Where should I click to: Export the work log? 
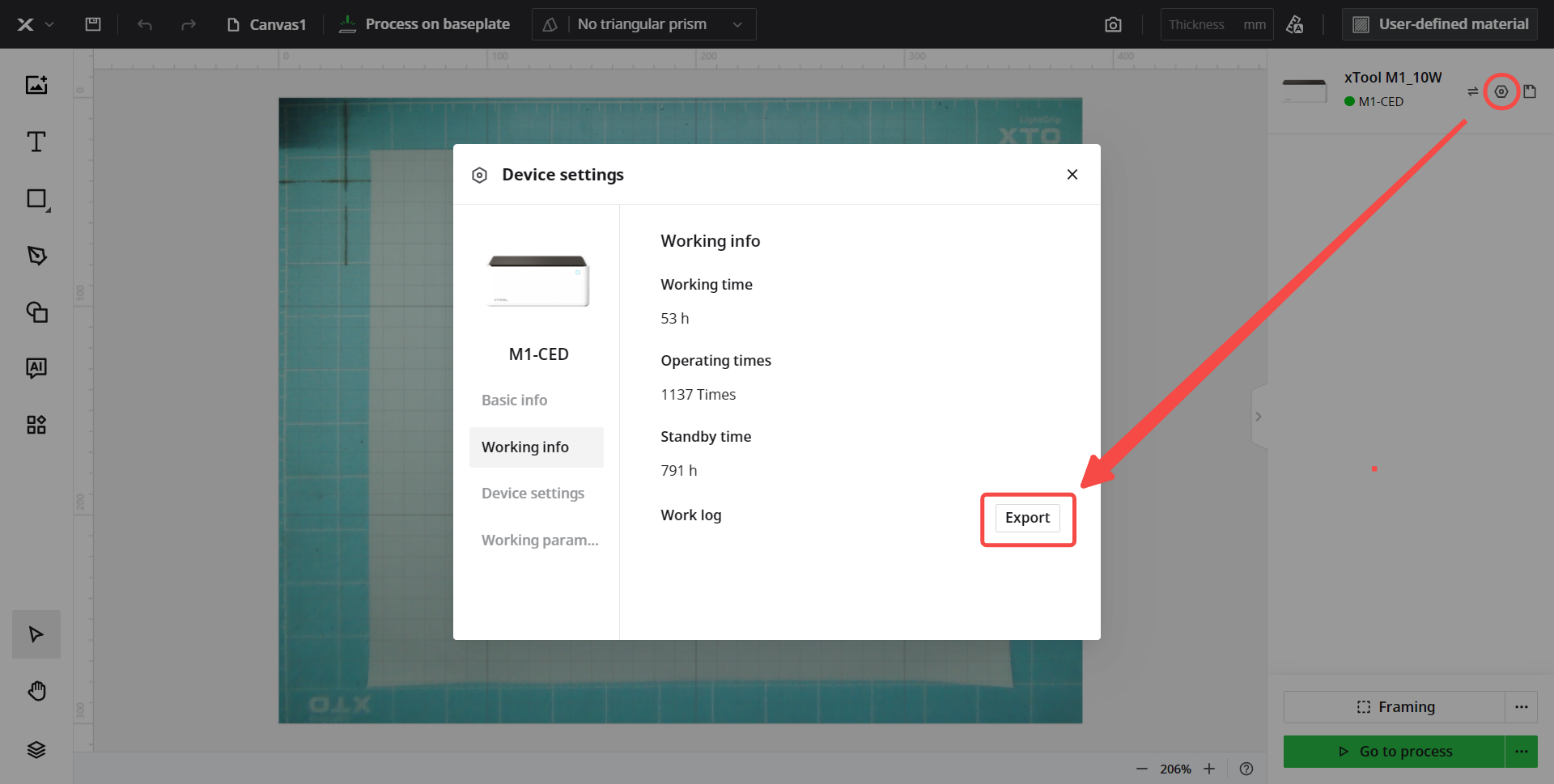[x=1028, y=518]
